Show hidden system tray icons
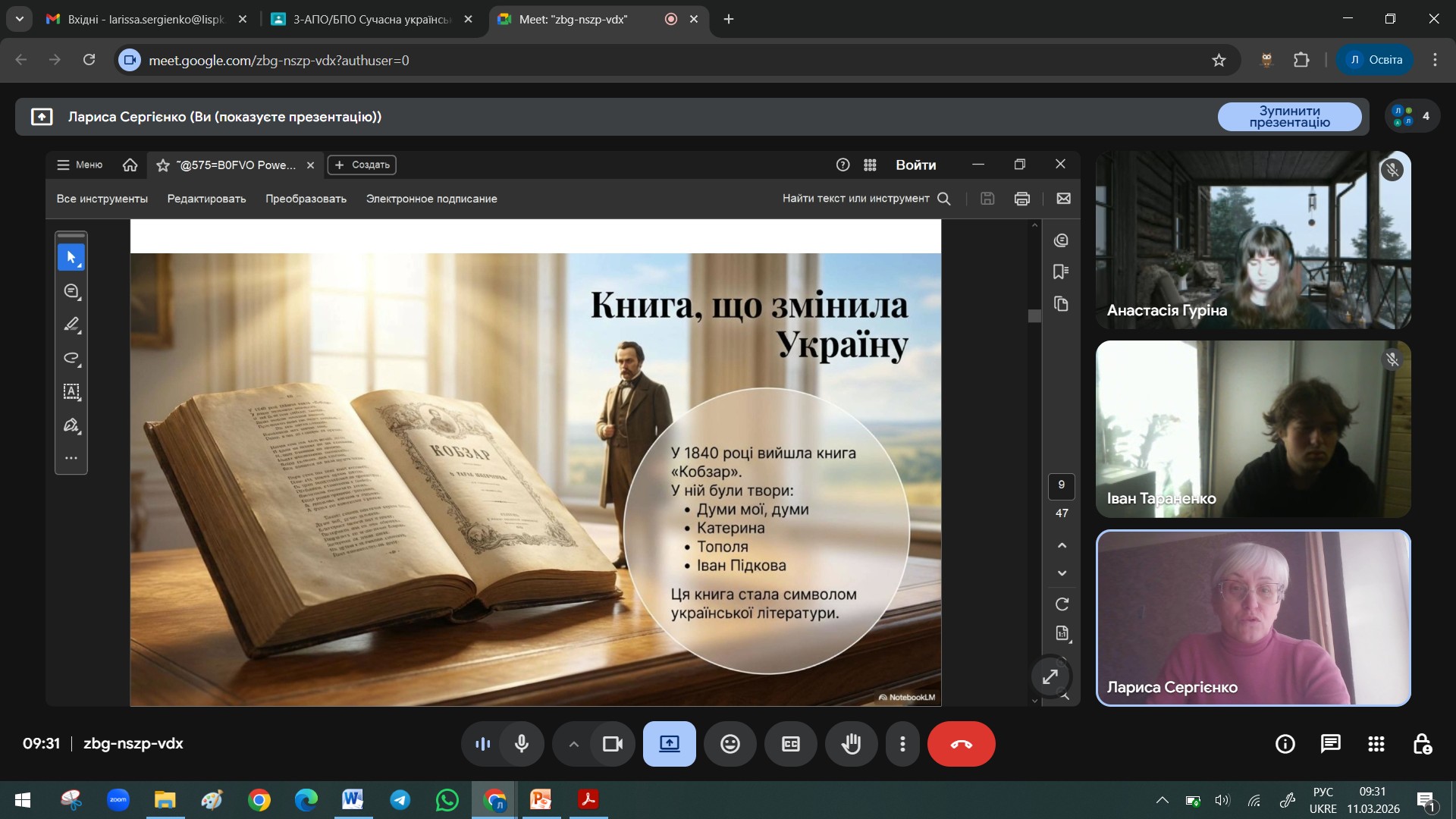1456x819 pixels. coord(1162,800)
